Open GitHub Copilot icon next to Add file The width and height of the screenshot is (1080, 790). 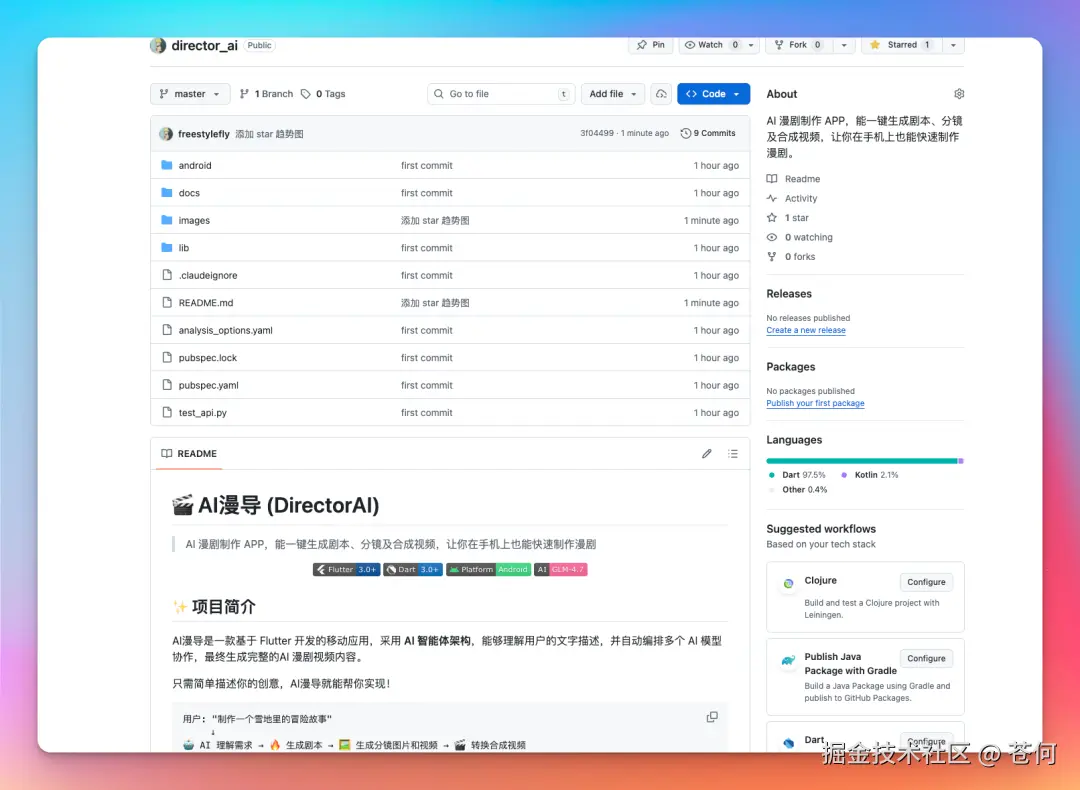(x=660, y=93)
